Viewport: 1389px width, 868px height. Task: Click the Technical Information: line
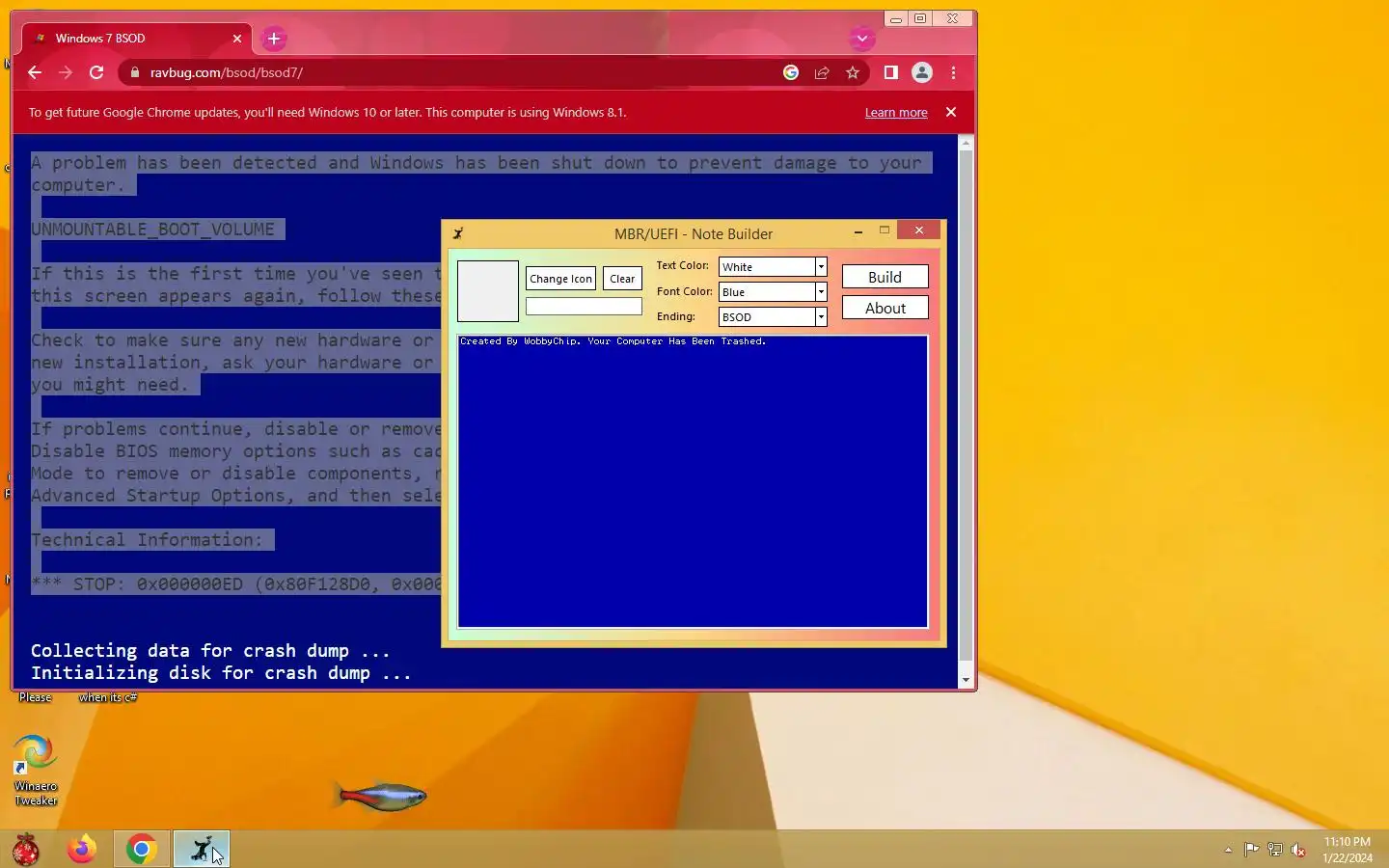click(x=147, y=540)
